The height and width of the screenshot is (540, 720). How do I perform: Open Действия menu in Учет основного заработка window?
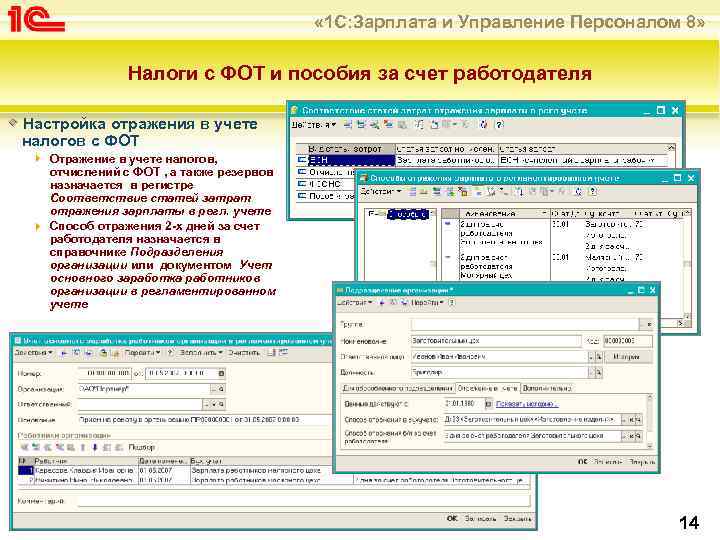[33, 353]
